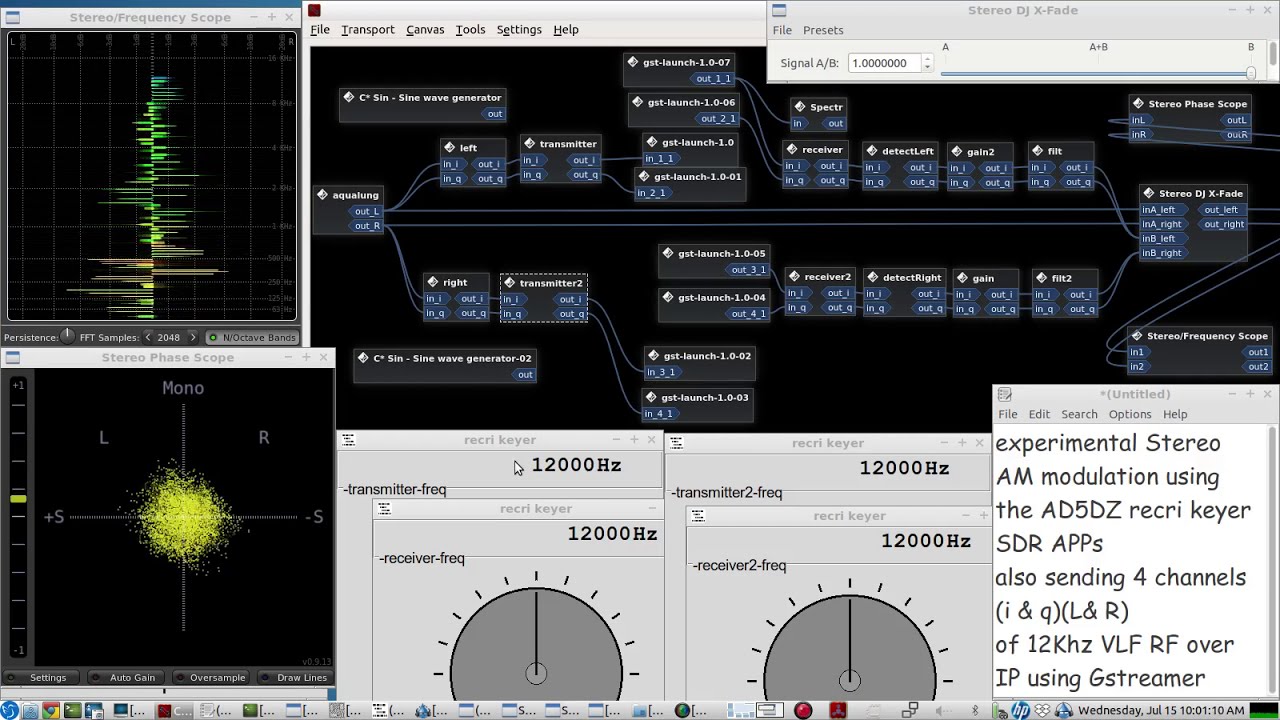
Task: Click the HP tray icon
Action: tap(1019, 711)
